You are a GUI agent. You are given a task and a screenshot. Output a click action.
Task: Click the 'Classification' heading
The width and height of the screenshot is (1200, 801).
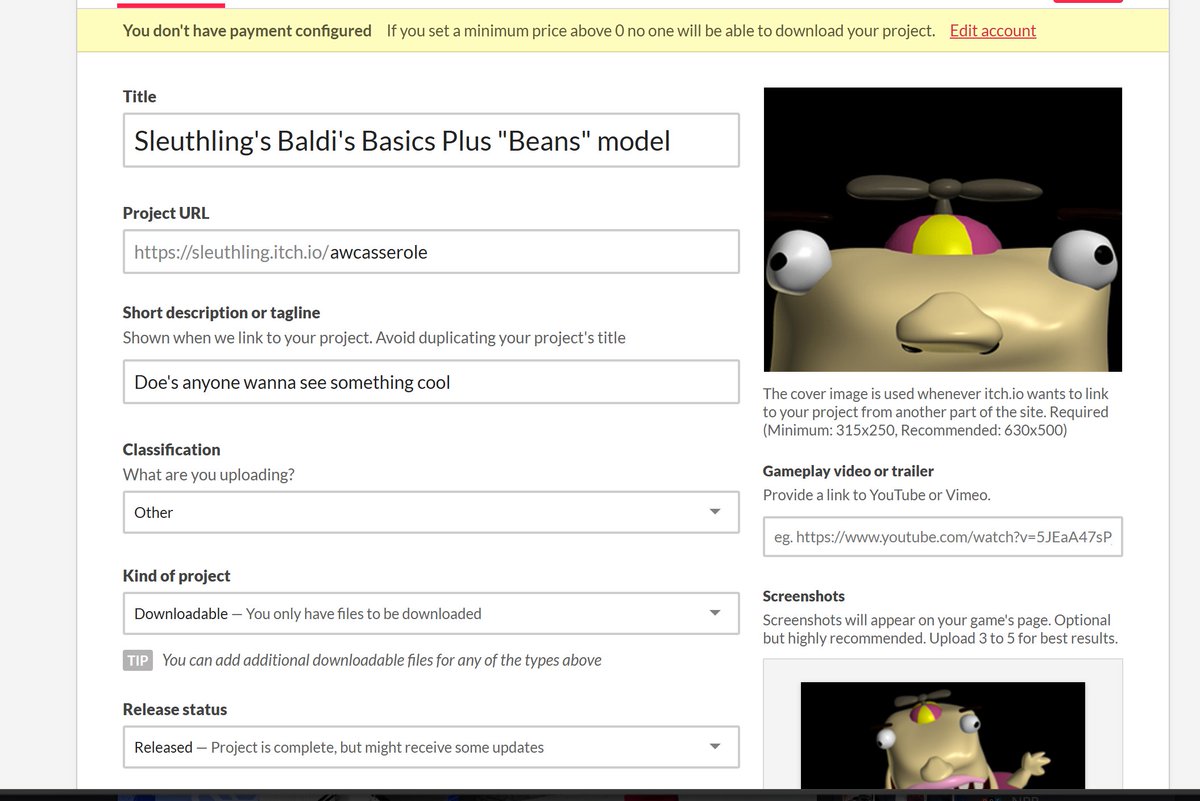171,449
